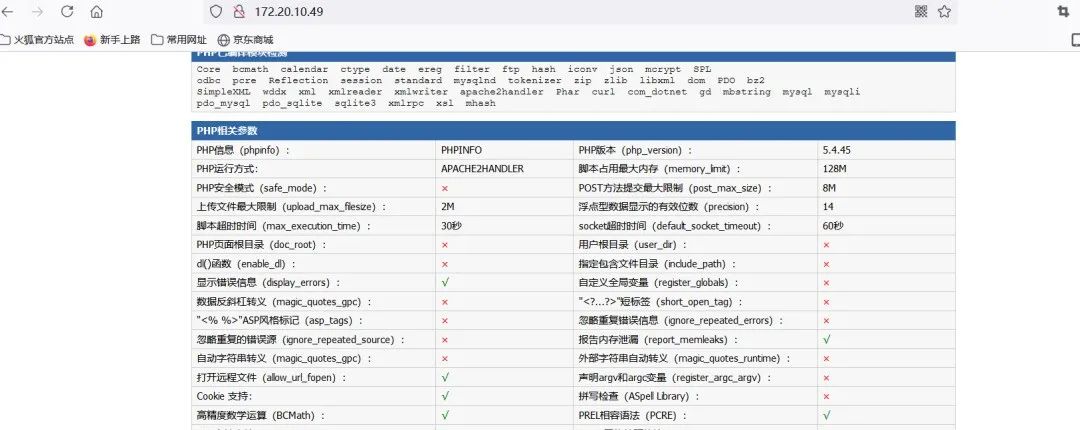The width and height of the screenshot is (1080, 430).
Task: Click the ignore_repeated_source red cross status
Action: [445, 340]
